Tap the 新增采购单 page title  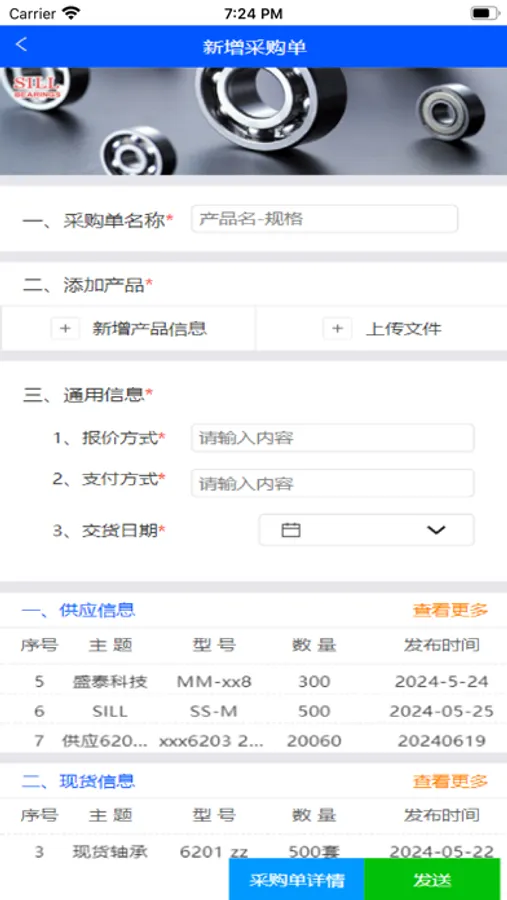coord(254,47)
